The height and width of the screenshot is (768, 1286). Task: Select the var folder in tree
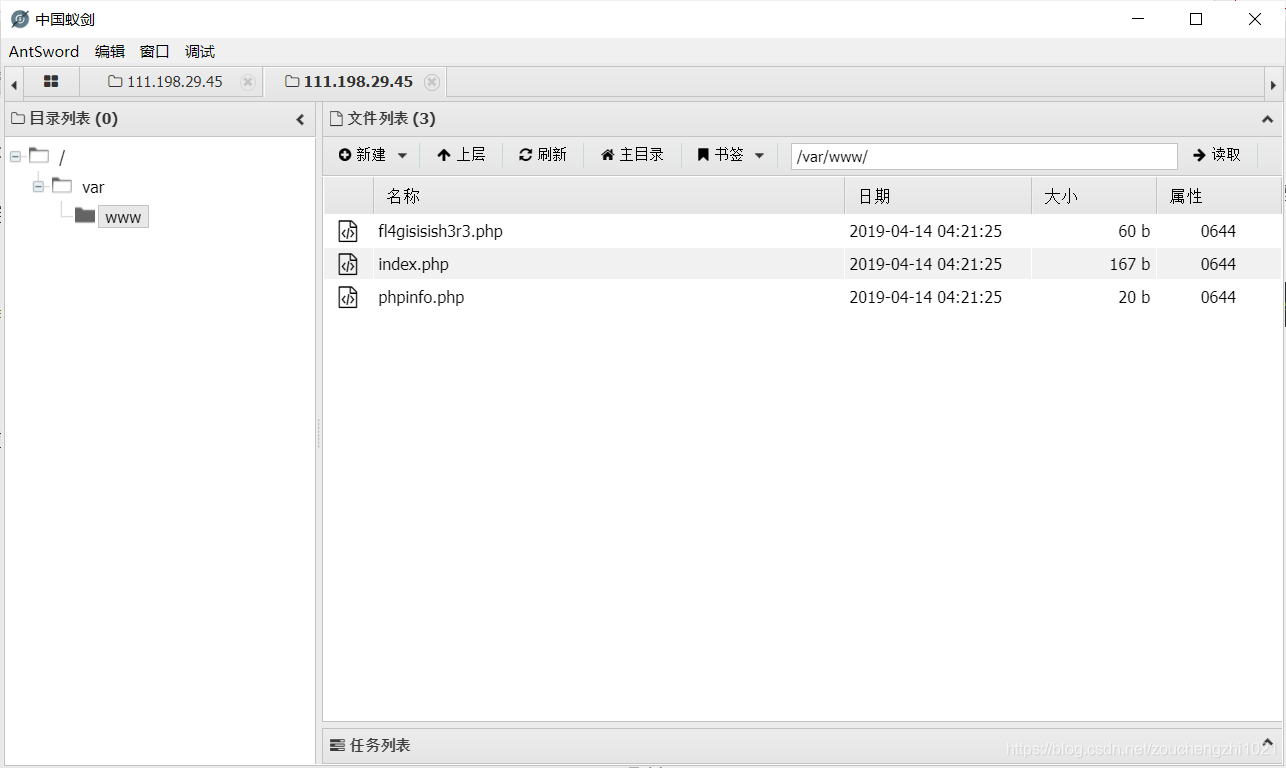pyautogui.click(x=93, y=187)
